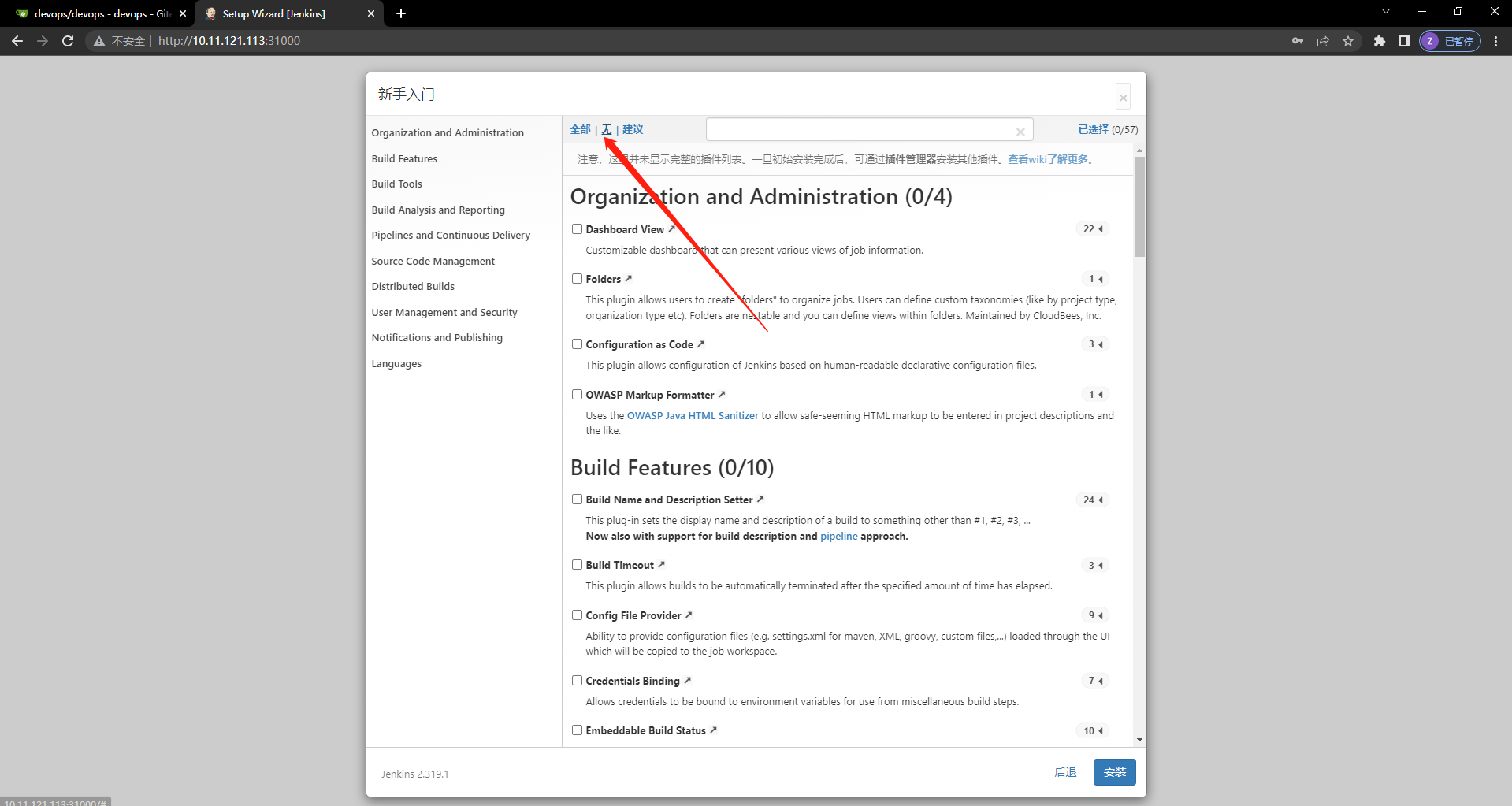This screenshot has height=806, width=1512.
Task: Open new browser tab
Action: click(x=401, y=13)
